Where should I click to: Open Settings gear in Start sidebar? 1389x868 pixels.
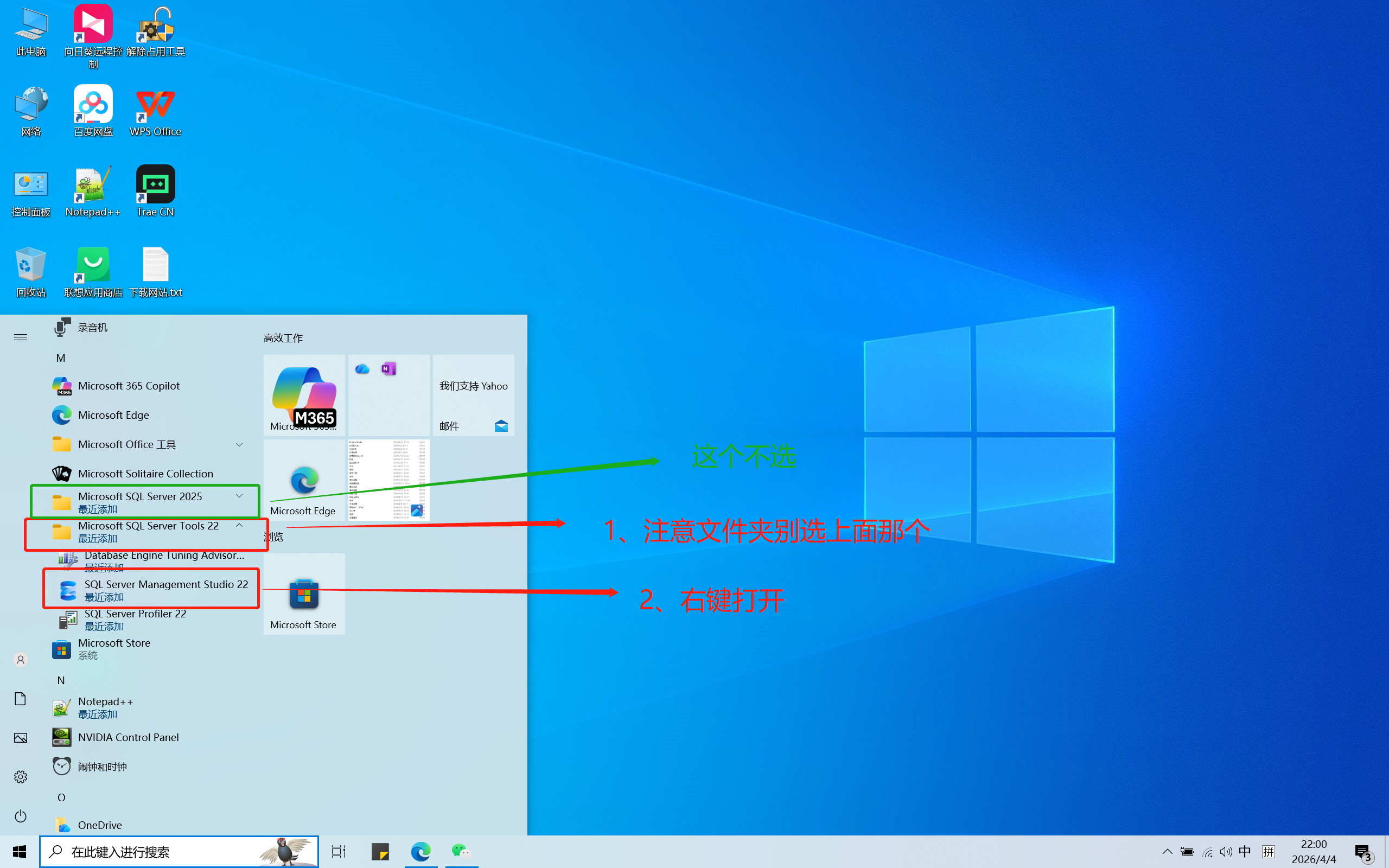21,777
